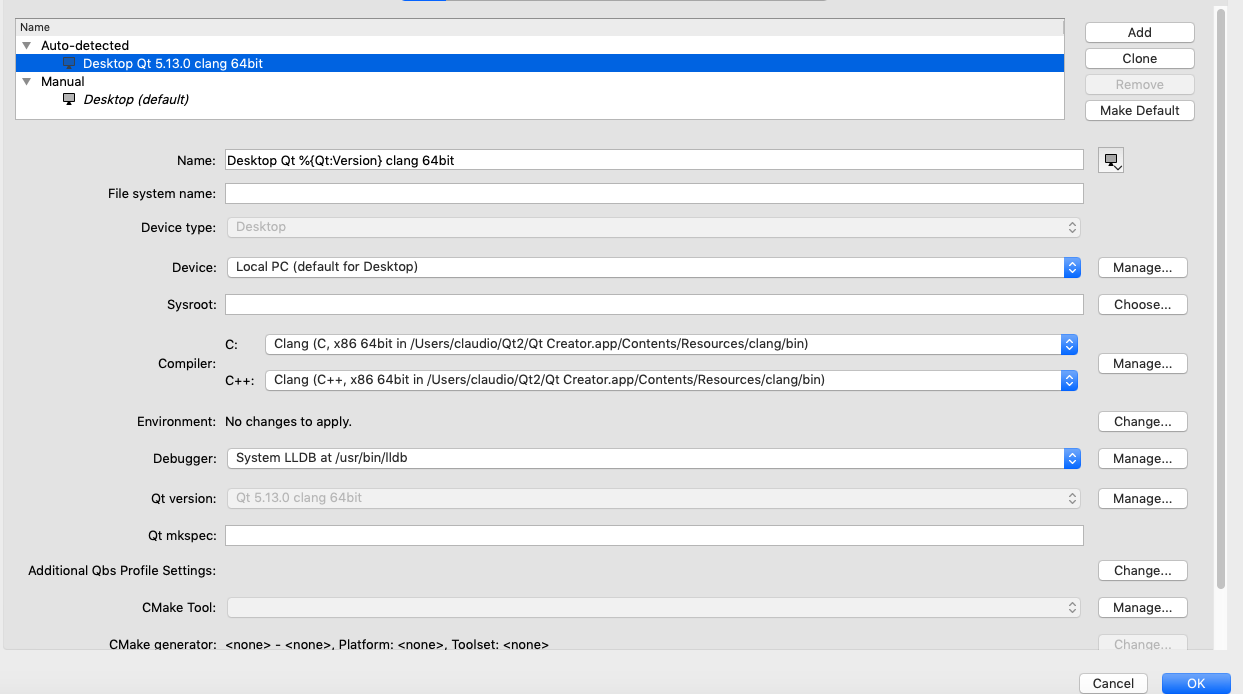Click Change button for Environment

[1142, 421]
